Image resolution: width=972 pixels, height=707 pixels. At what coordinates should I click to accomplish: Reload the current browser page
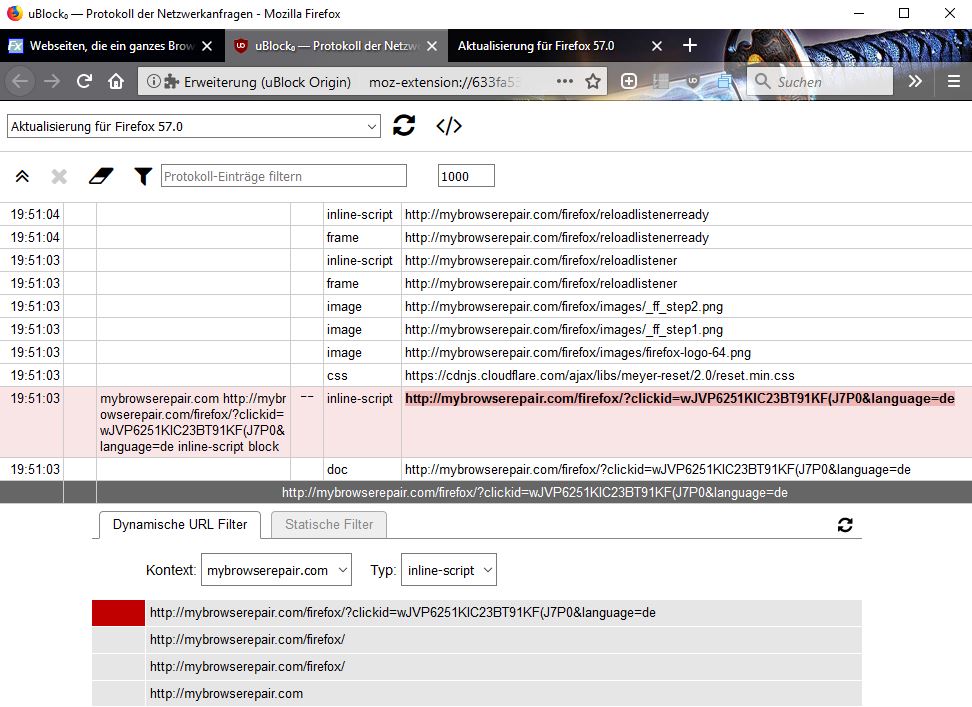(x=84, y=81)
